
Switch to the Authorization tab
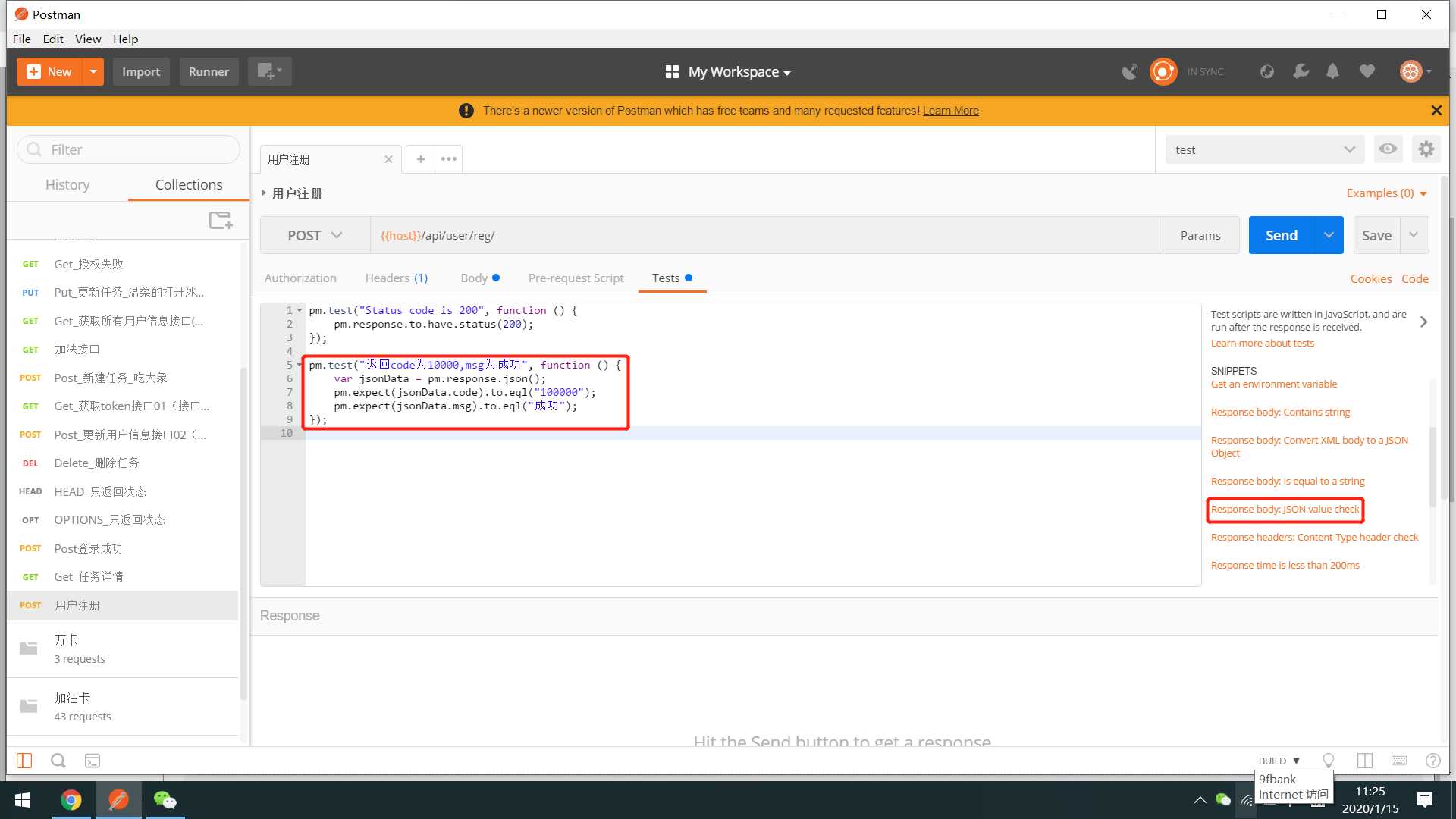tap(300, 278)
